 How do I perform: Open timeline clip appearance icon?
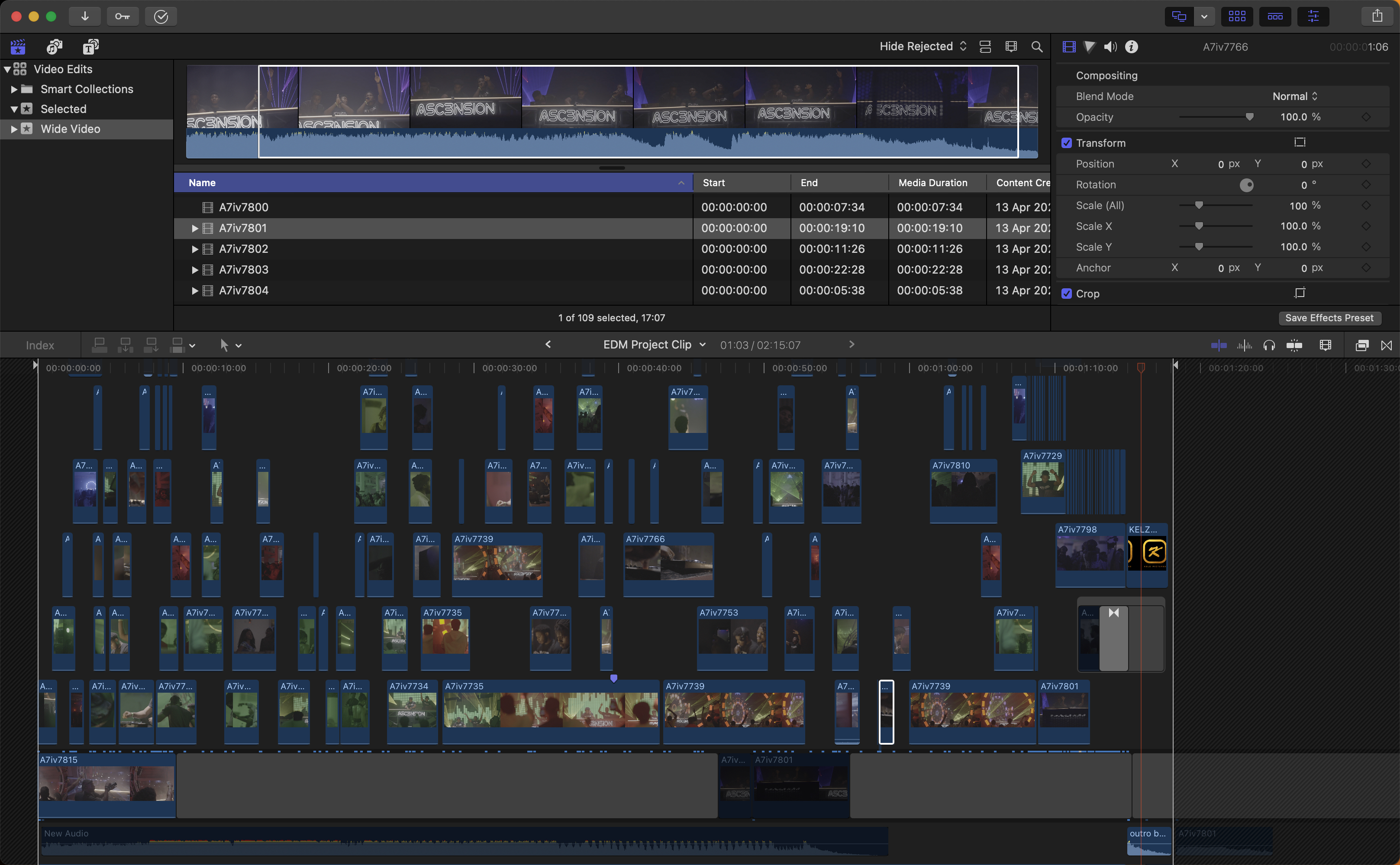coord(1326,345)
